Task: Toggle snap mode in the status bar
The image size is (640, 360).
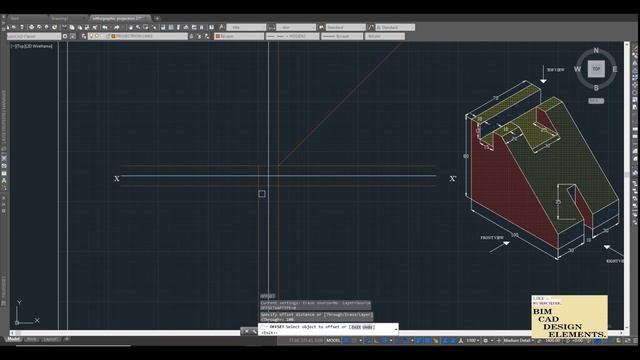Action: (x=353, y=340)
